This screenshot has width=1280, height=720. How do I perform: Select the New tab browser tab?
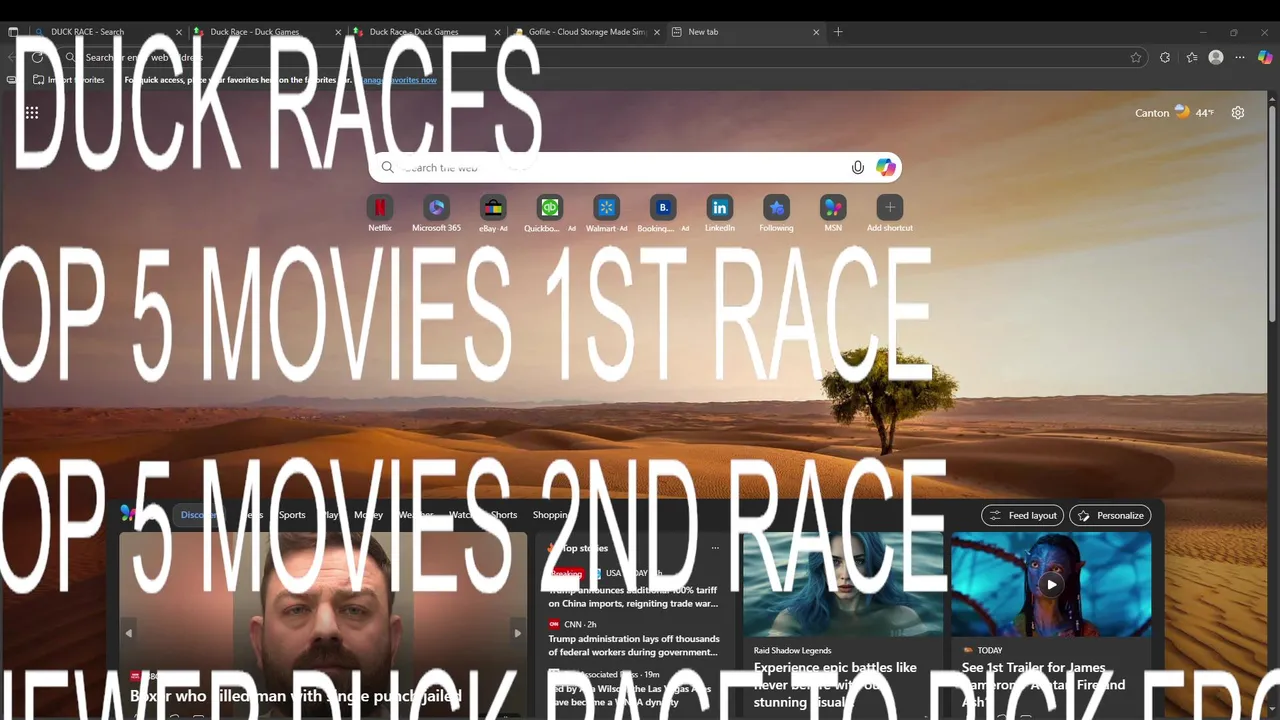(x=746, y=32)
